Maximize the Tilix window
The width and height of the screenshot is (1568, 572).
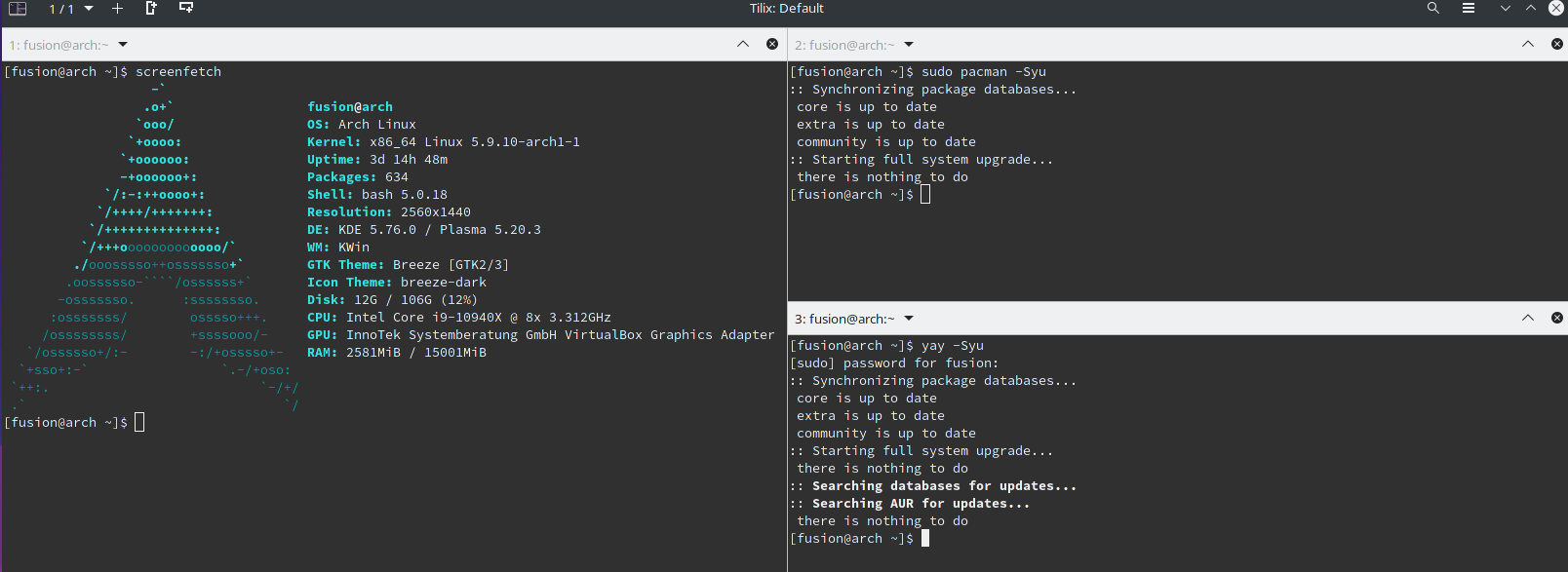click(x=1531, y=8)
